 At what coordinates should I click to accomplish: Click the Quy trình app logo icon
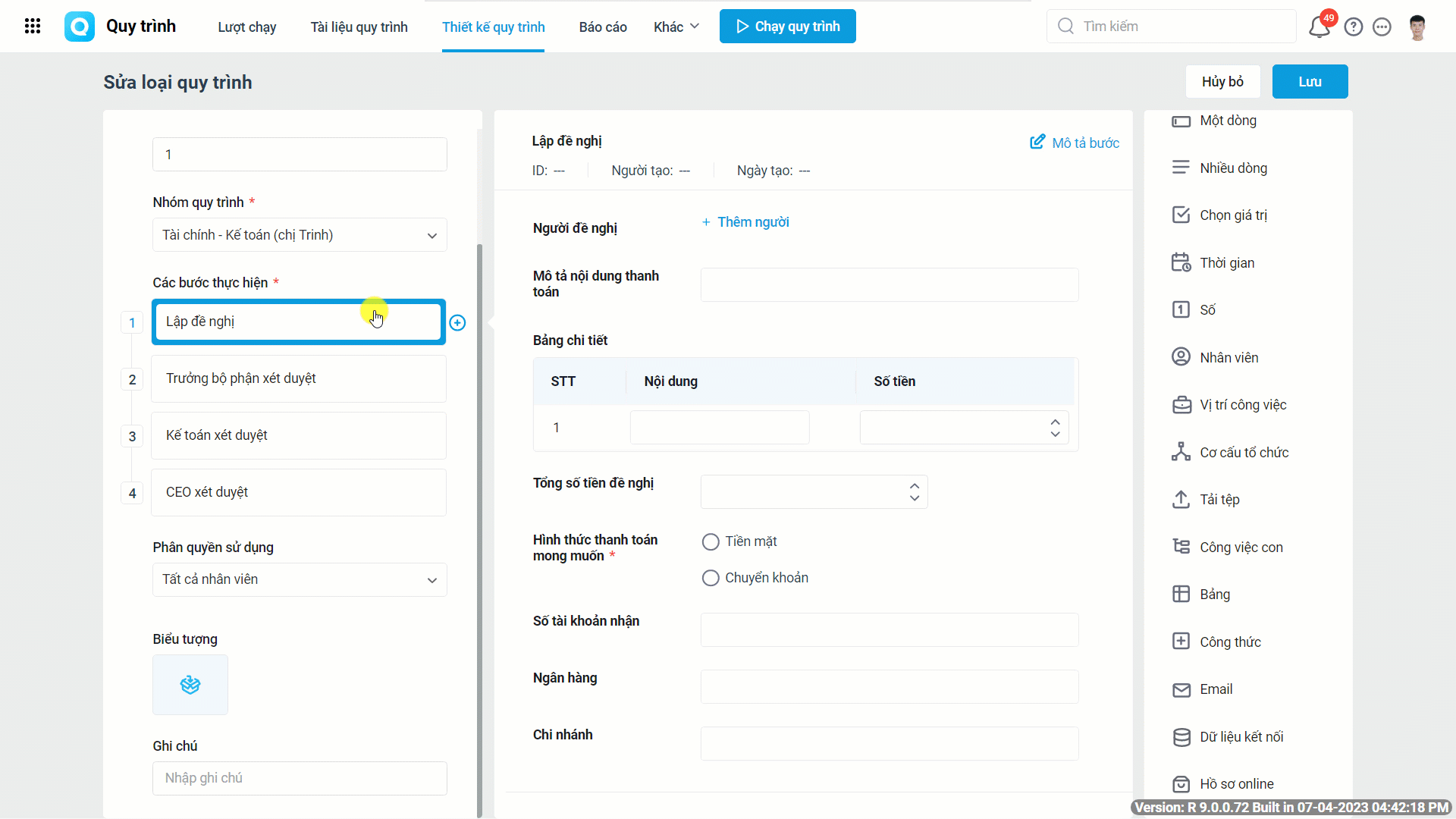click(x=80, y=27)
